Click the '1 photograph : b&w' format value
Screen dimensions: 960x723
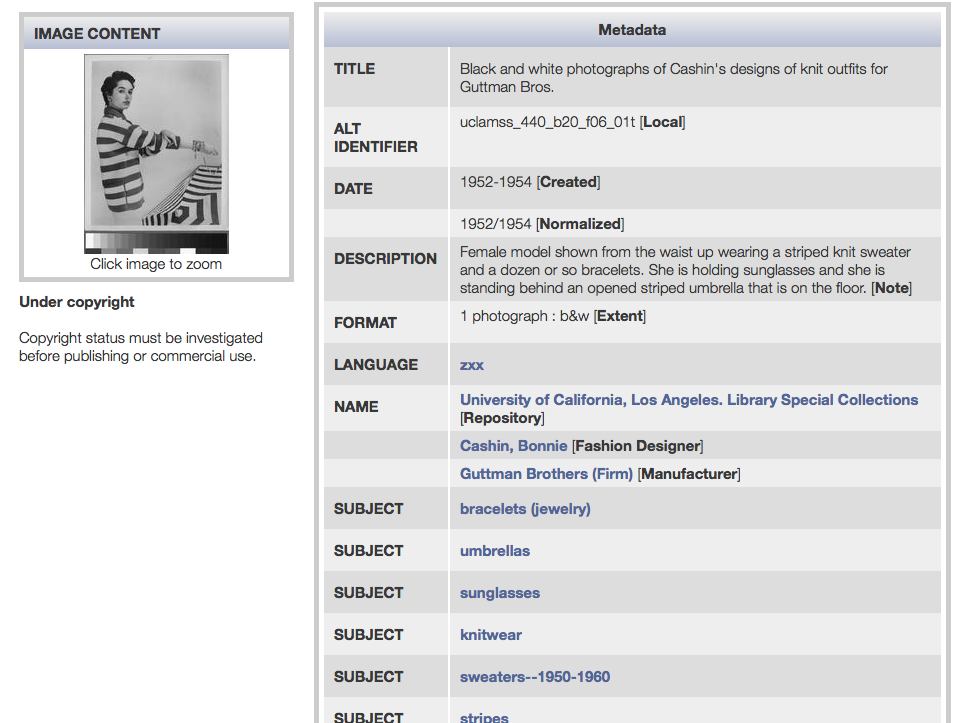tap(525, 316)
